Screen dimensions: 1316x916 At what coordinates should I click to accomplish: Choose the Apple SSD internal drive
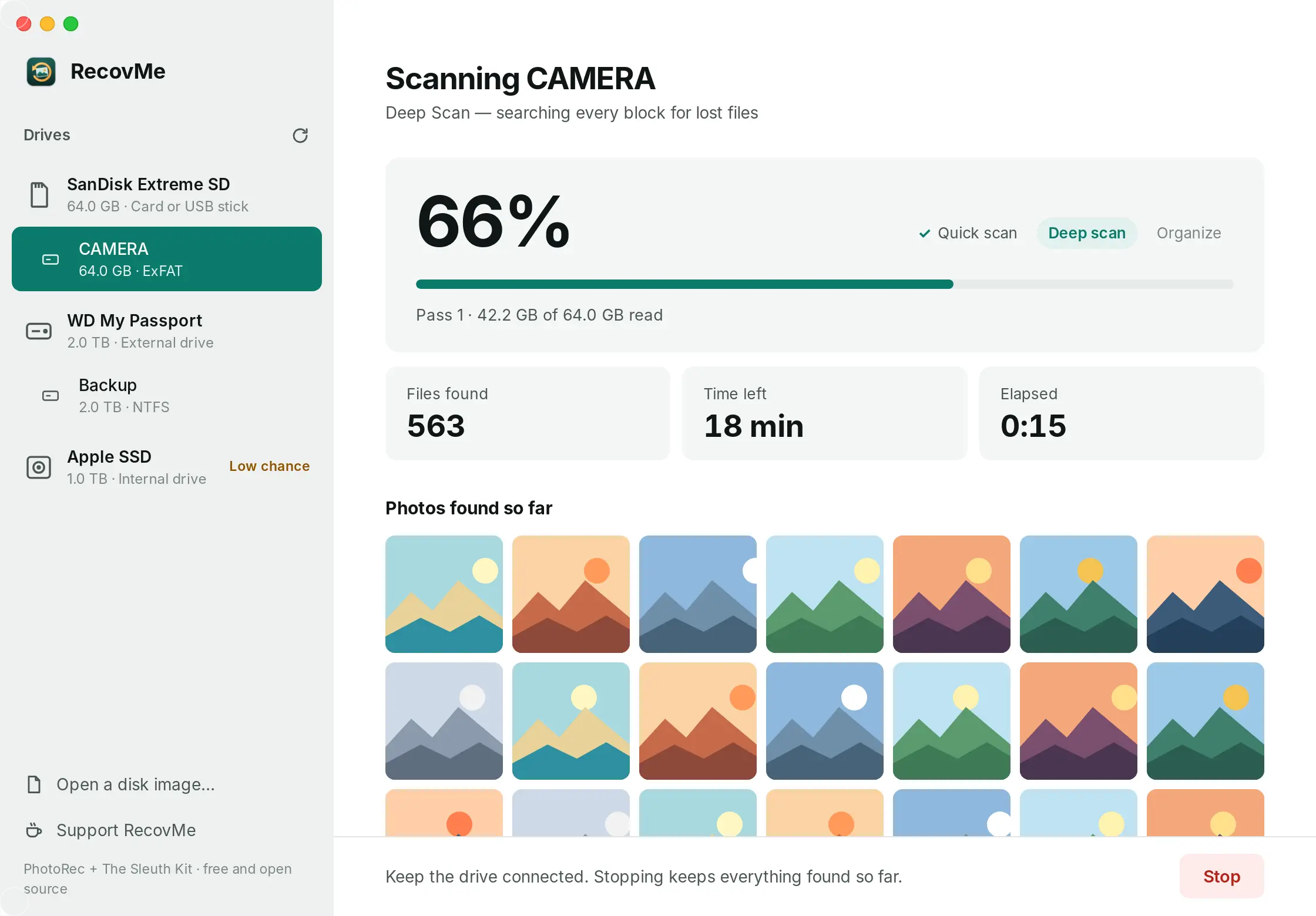[167, 467]
